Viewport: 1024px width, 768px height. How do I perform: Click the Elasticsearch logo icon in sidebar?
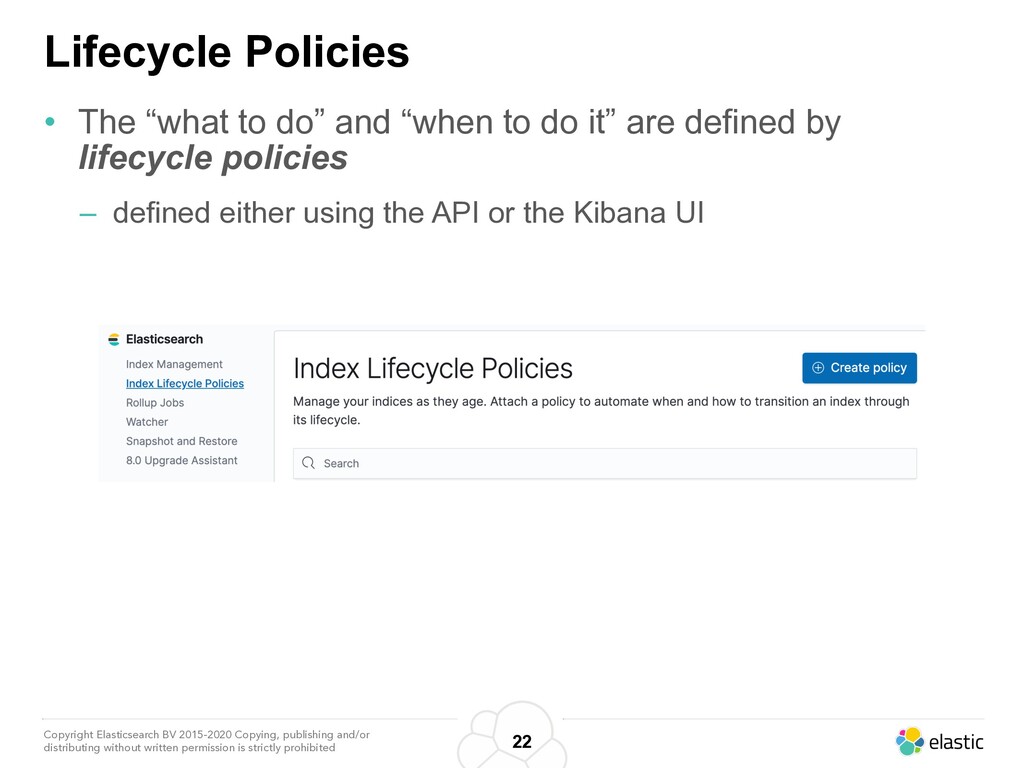[114, 340]
